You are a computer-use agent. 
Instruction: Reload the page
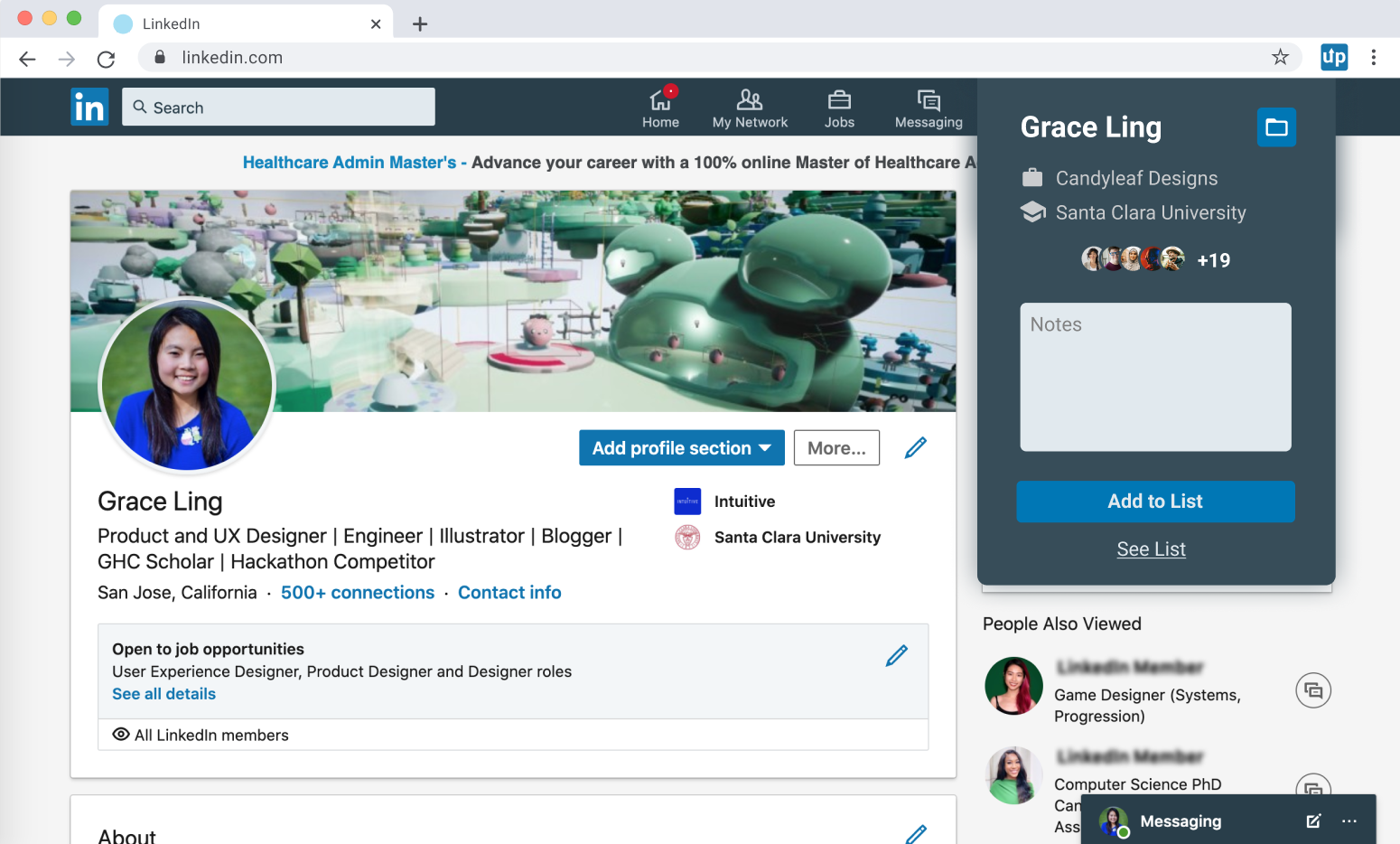point(106,59)
